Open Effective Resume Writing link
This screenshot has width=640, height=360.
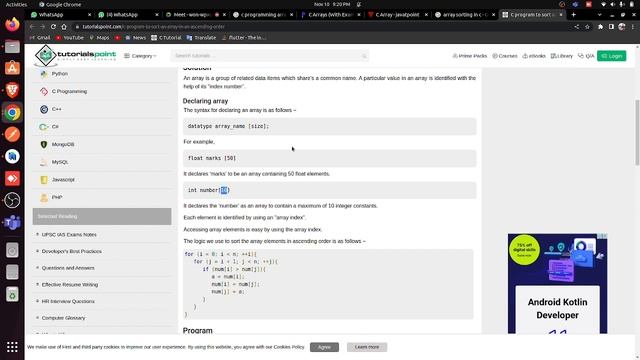click(70, 284)
